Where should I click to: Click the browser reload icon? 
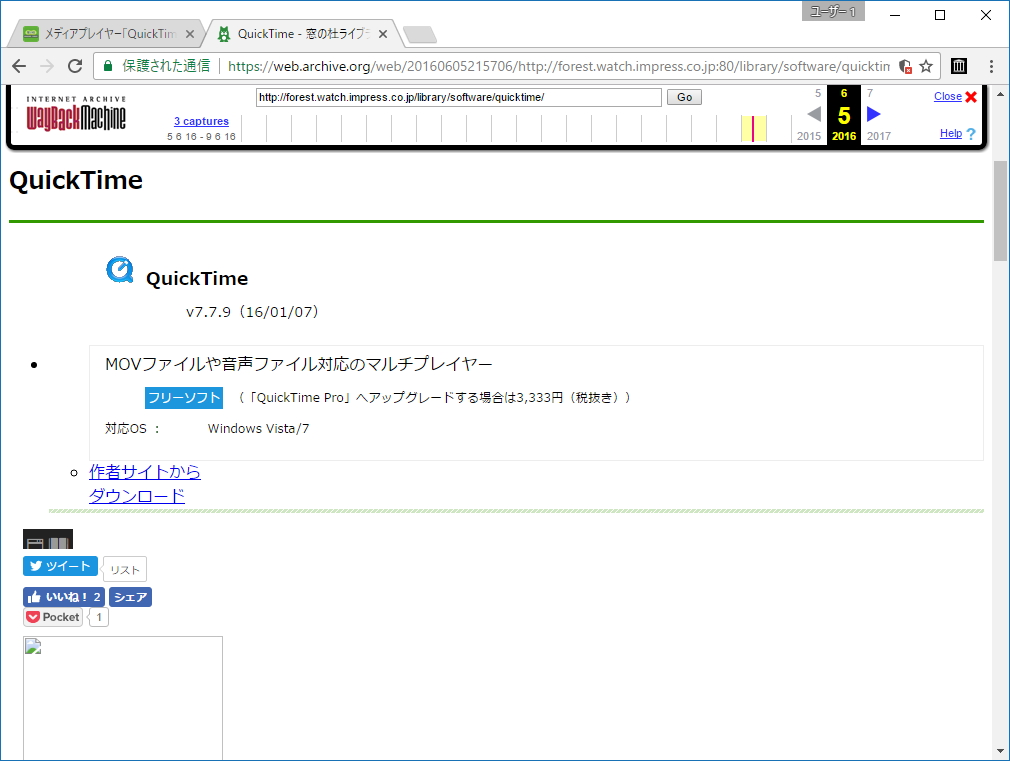pyautogui.click(x=75, y=64)
